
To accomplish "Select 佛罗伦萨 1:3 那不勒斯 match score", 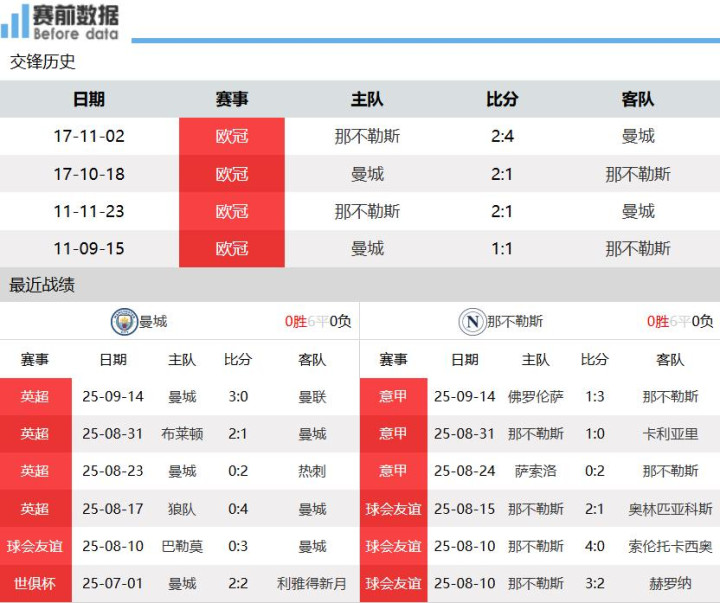I will pyautogui.click(x=595, y=397).
